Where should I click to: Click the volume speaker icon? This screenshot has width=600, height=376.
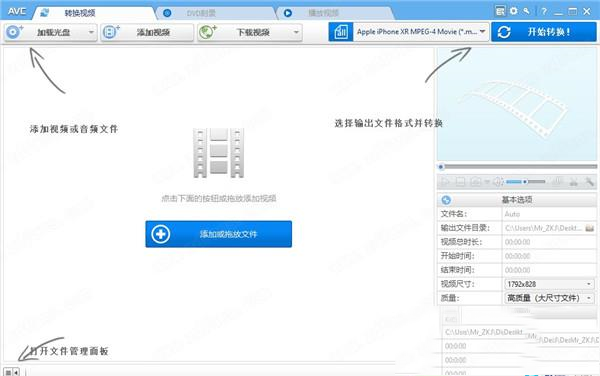click(x=498, y=182)
